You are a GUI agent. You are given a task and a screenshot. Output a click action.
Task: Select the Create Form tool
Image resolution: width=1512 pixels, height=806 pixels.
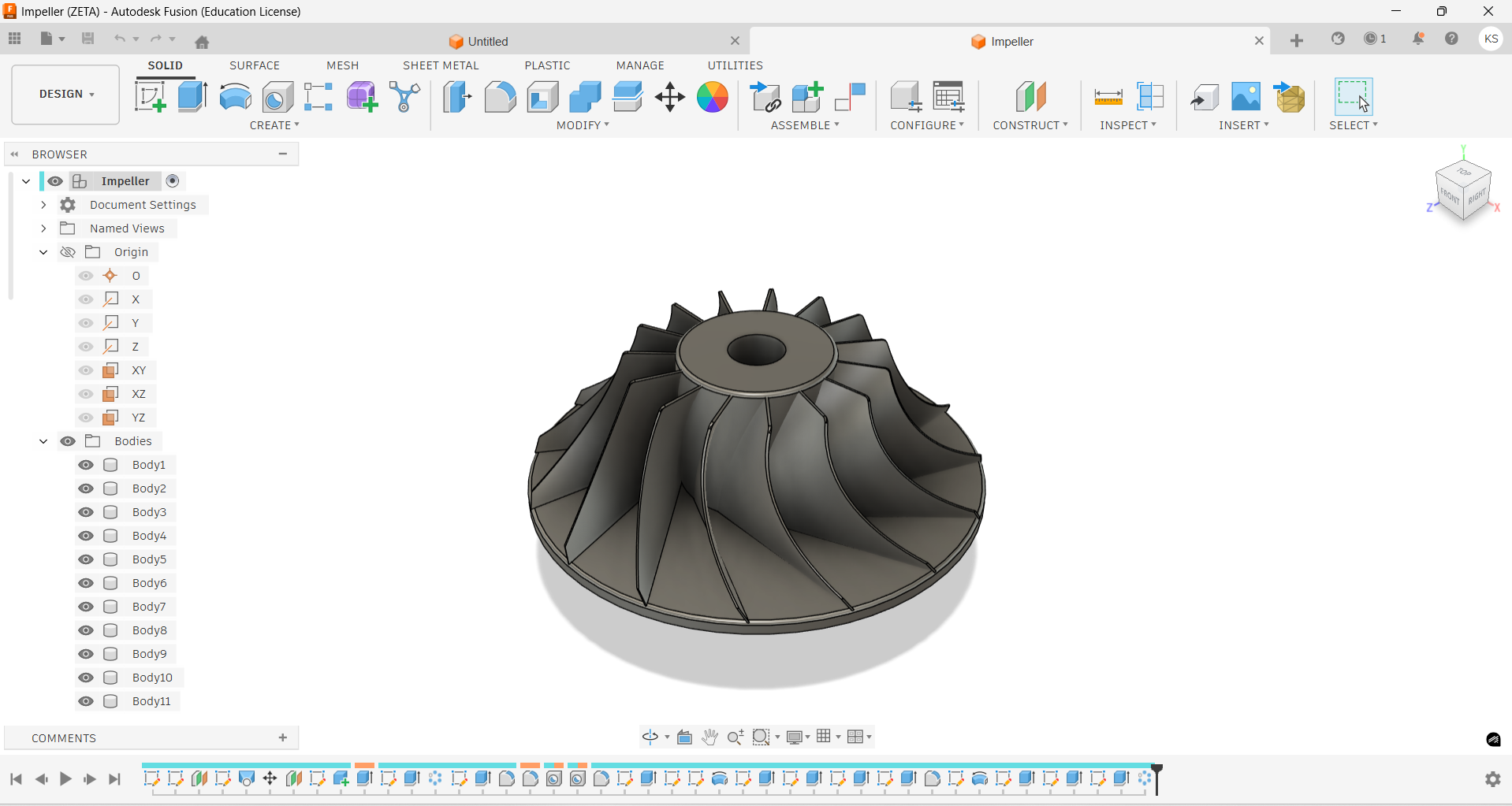click(362, 97)
